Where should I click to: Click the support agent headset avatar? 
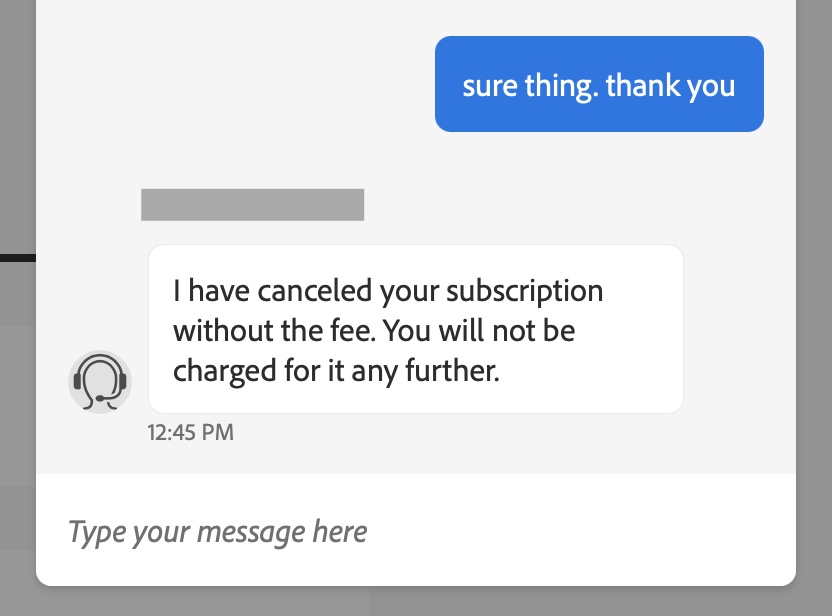pos(100,382)
